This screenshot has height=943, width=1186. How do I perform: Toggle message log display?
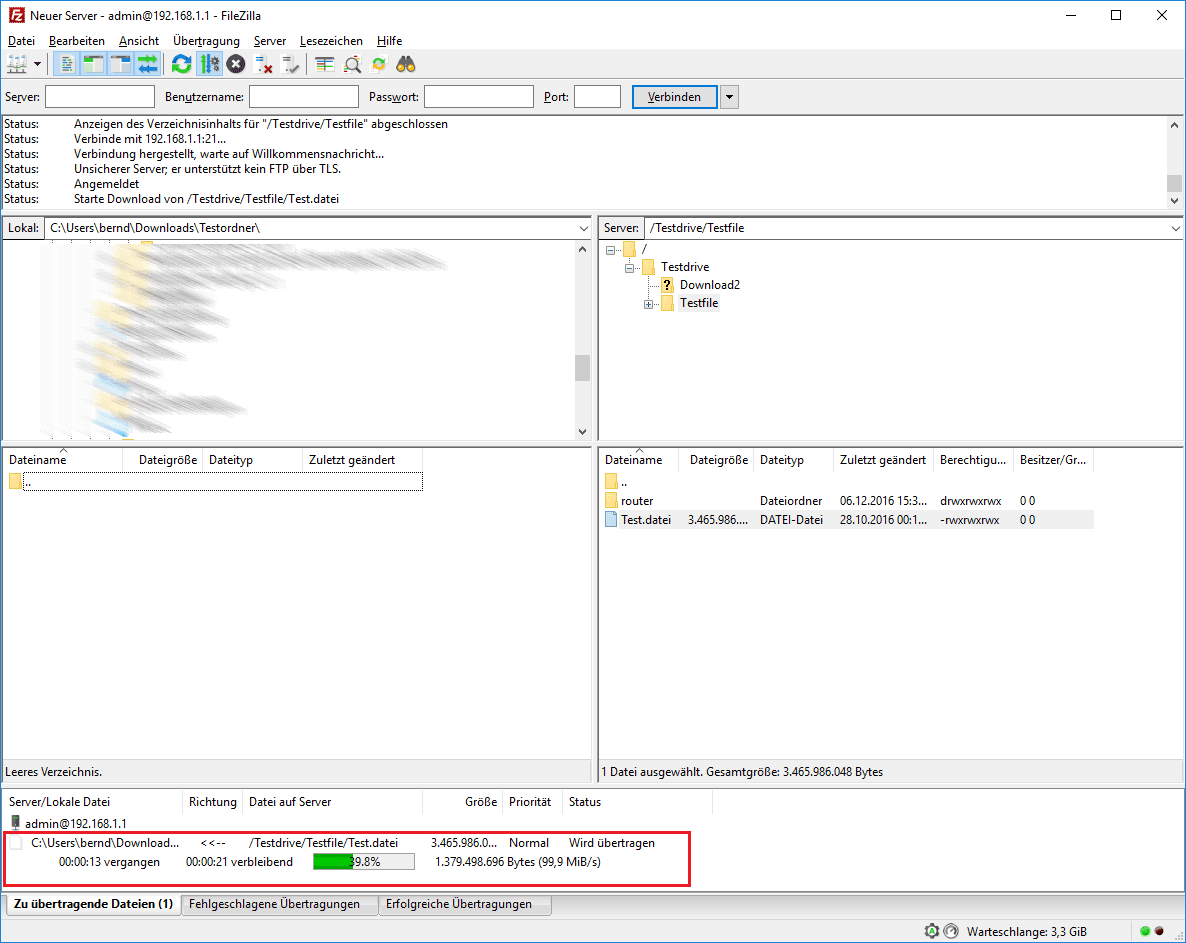pyautogui.click(x=67, y=64)
